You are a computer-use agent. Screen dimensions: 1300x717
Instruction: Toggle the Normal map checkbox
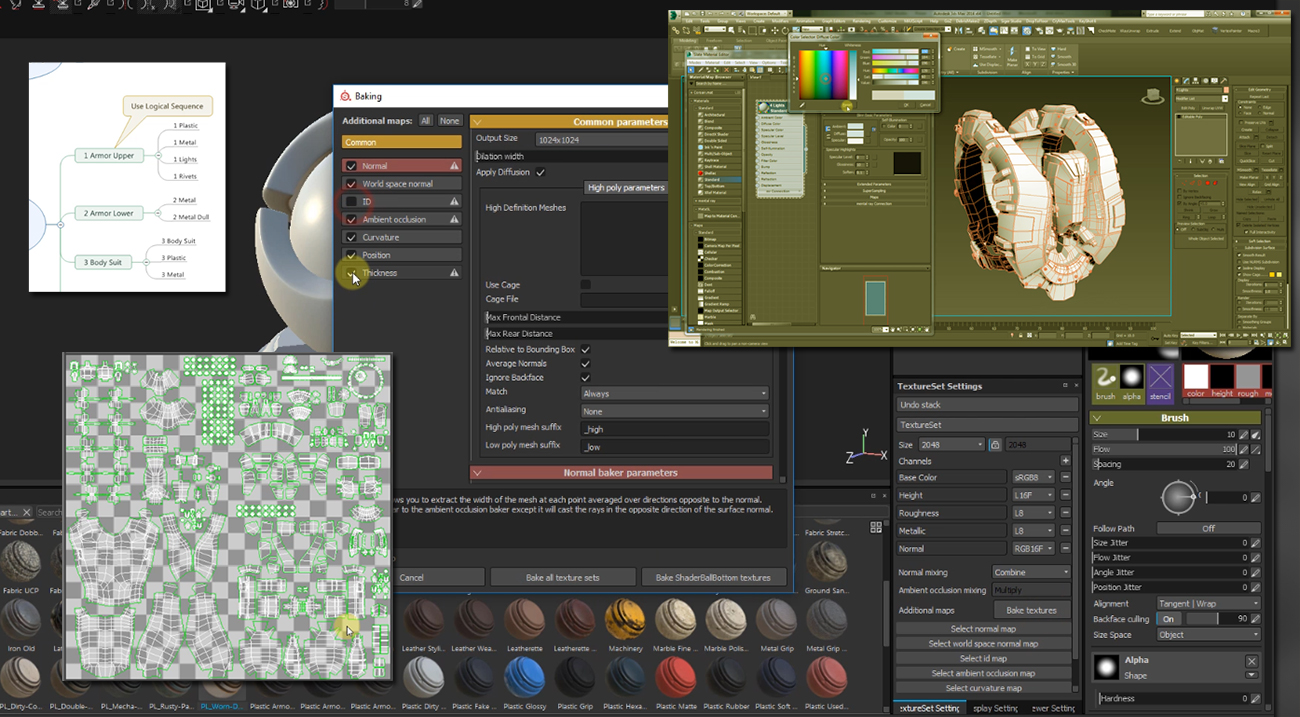(351, 166)
